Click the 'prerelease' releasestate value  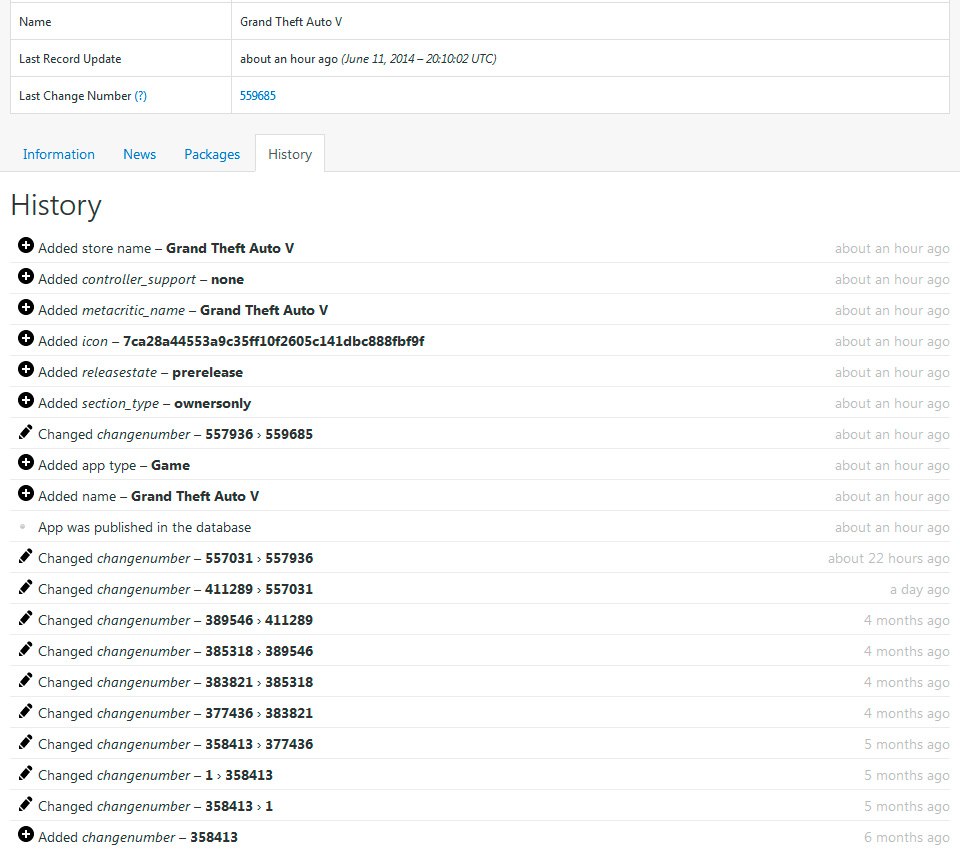click(208, 372)
